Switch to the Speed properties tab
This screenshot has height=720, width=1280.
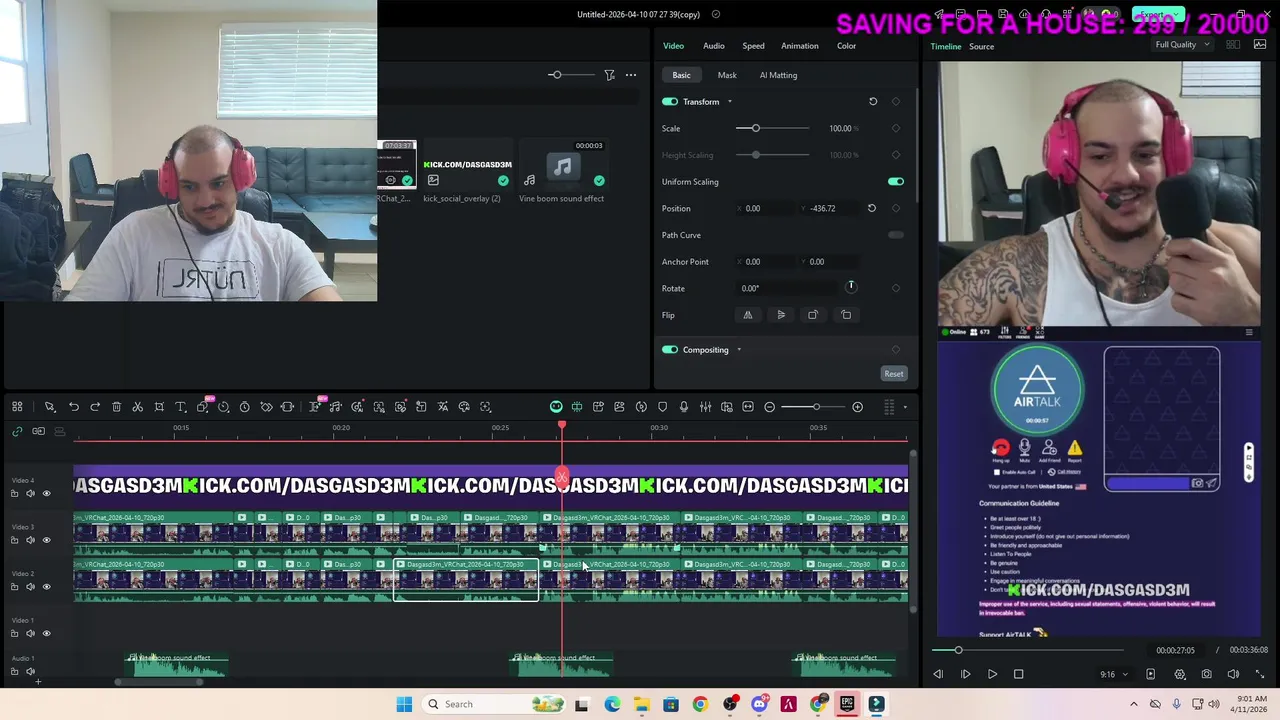[x=753, y=46]
